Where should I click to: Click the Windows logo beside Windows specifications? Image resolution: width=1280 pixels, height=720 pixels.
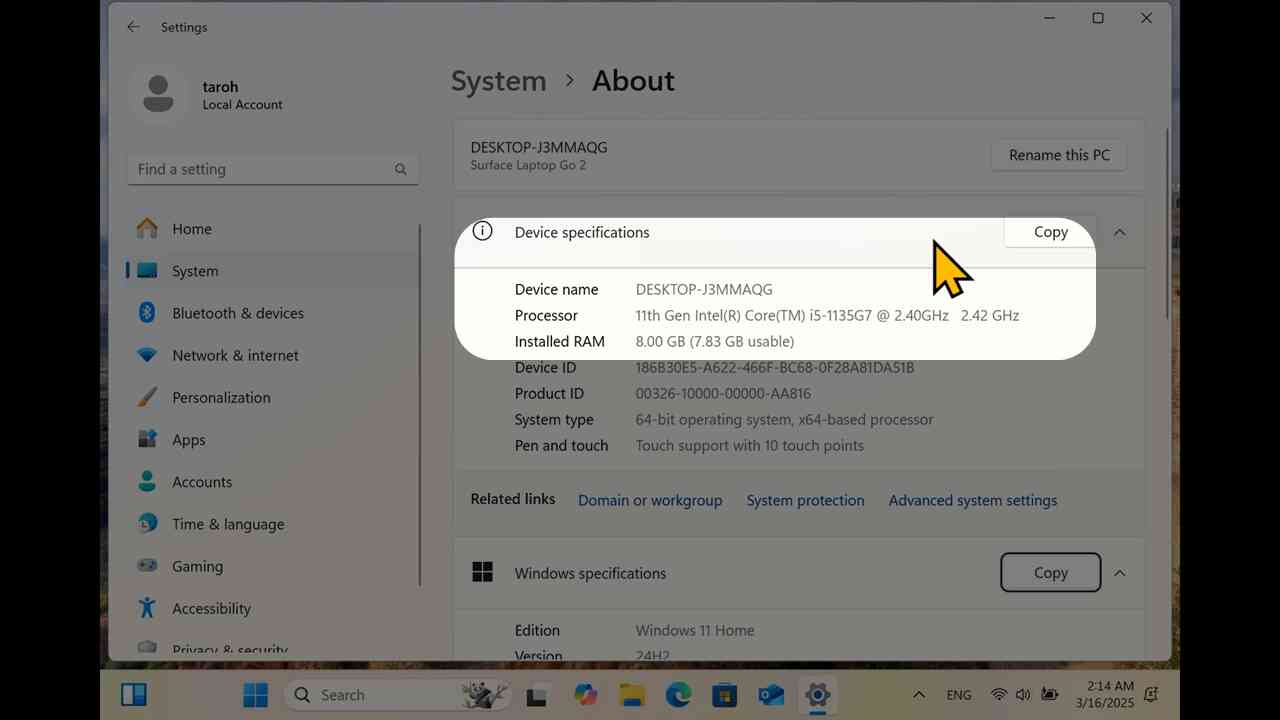[482, 572]
